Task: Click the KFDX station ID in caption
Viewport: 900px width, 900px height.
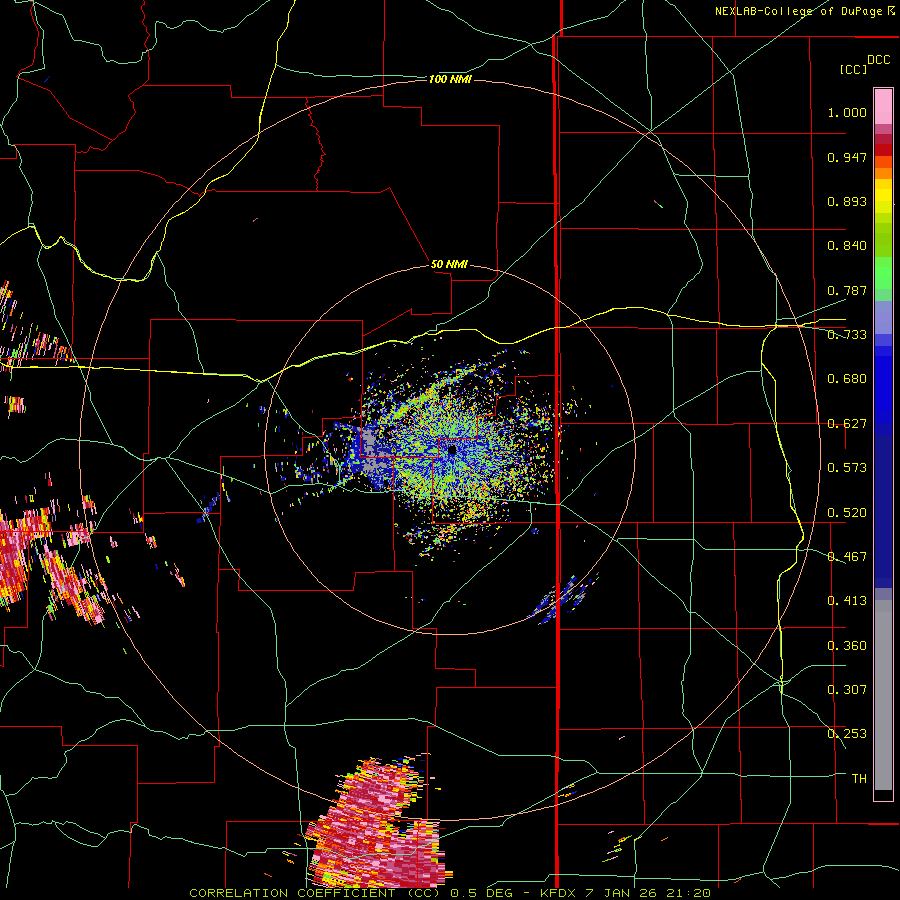Action: [558, 893]
